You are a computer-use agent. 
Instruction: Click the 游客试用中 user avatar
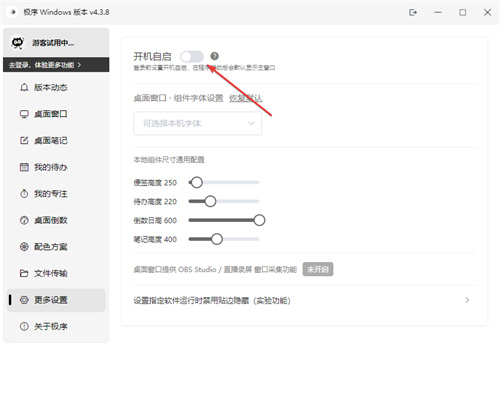coord(17,43)
